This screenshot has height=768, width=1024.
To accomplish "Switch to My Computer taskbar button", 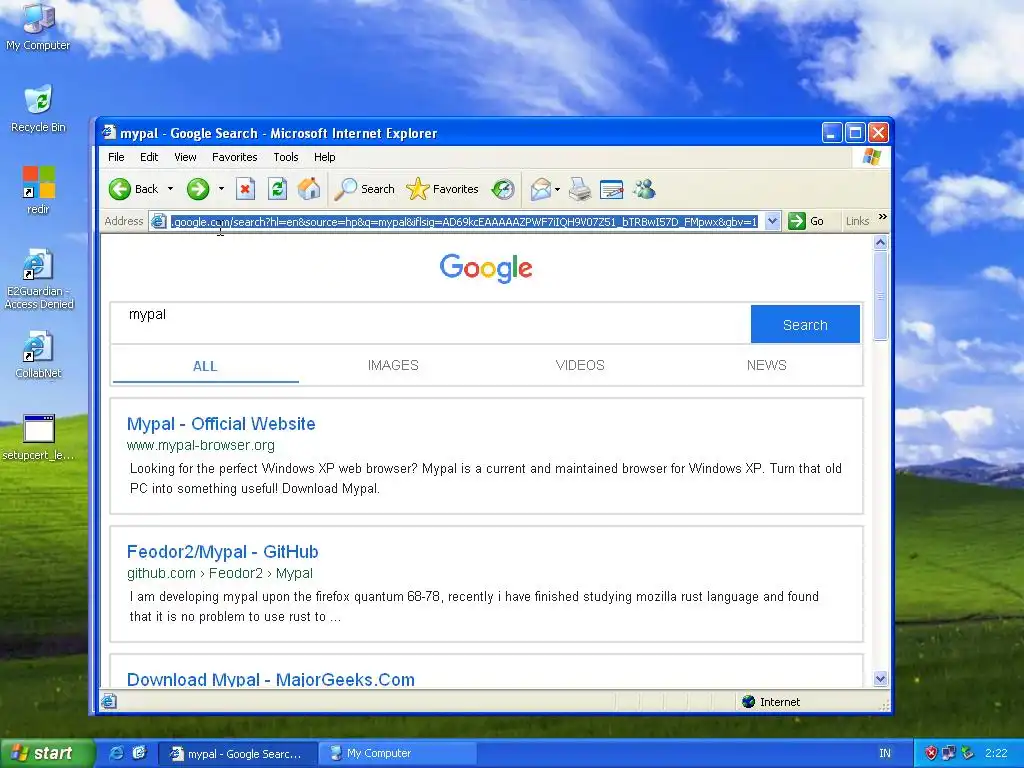I will (398, 754).
